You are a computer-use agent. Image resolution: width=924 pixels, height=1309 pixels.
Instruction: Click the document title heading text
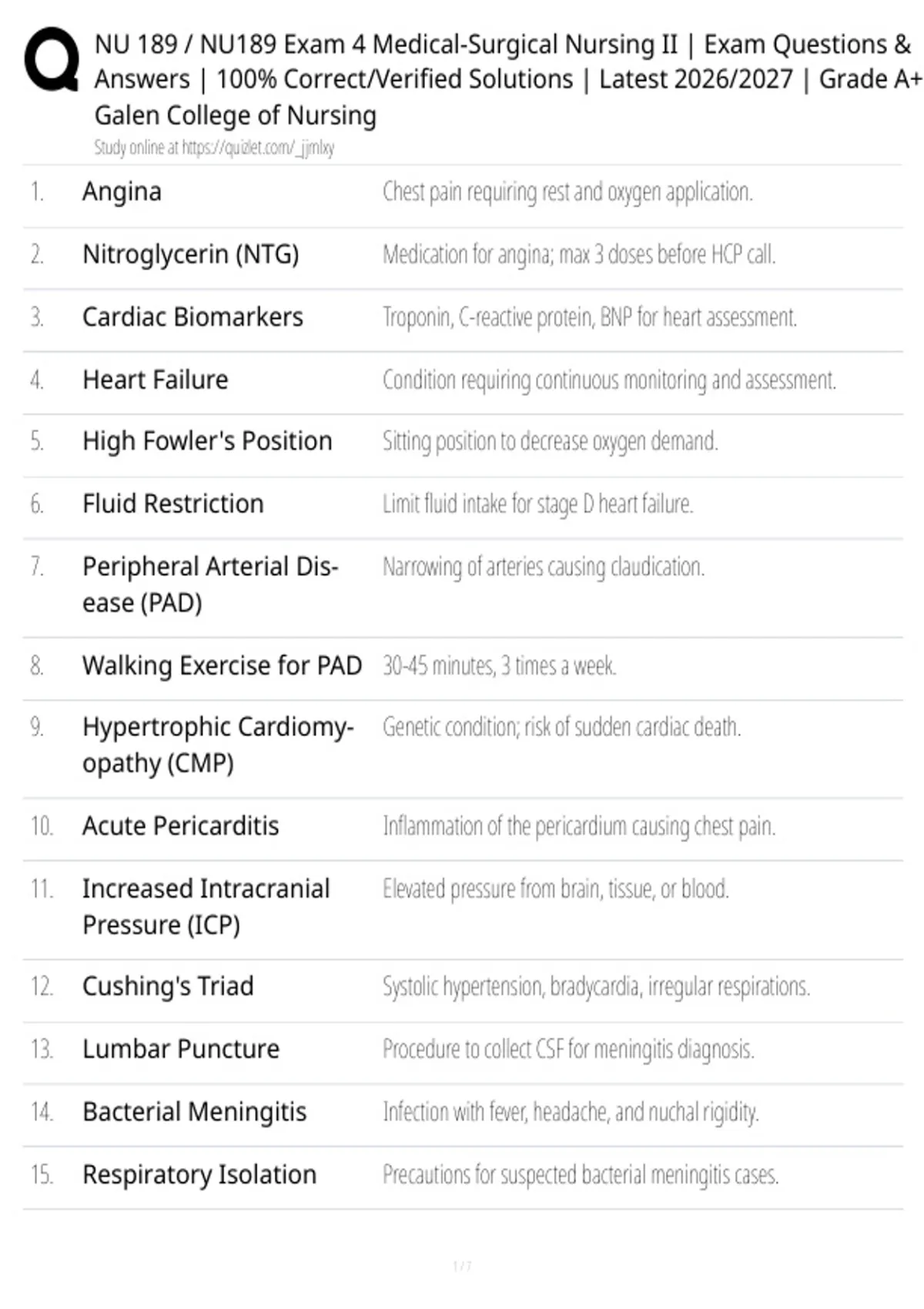tap(508, 62)
